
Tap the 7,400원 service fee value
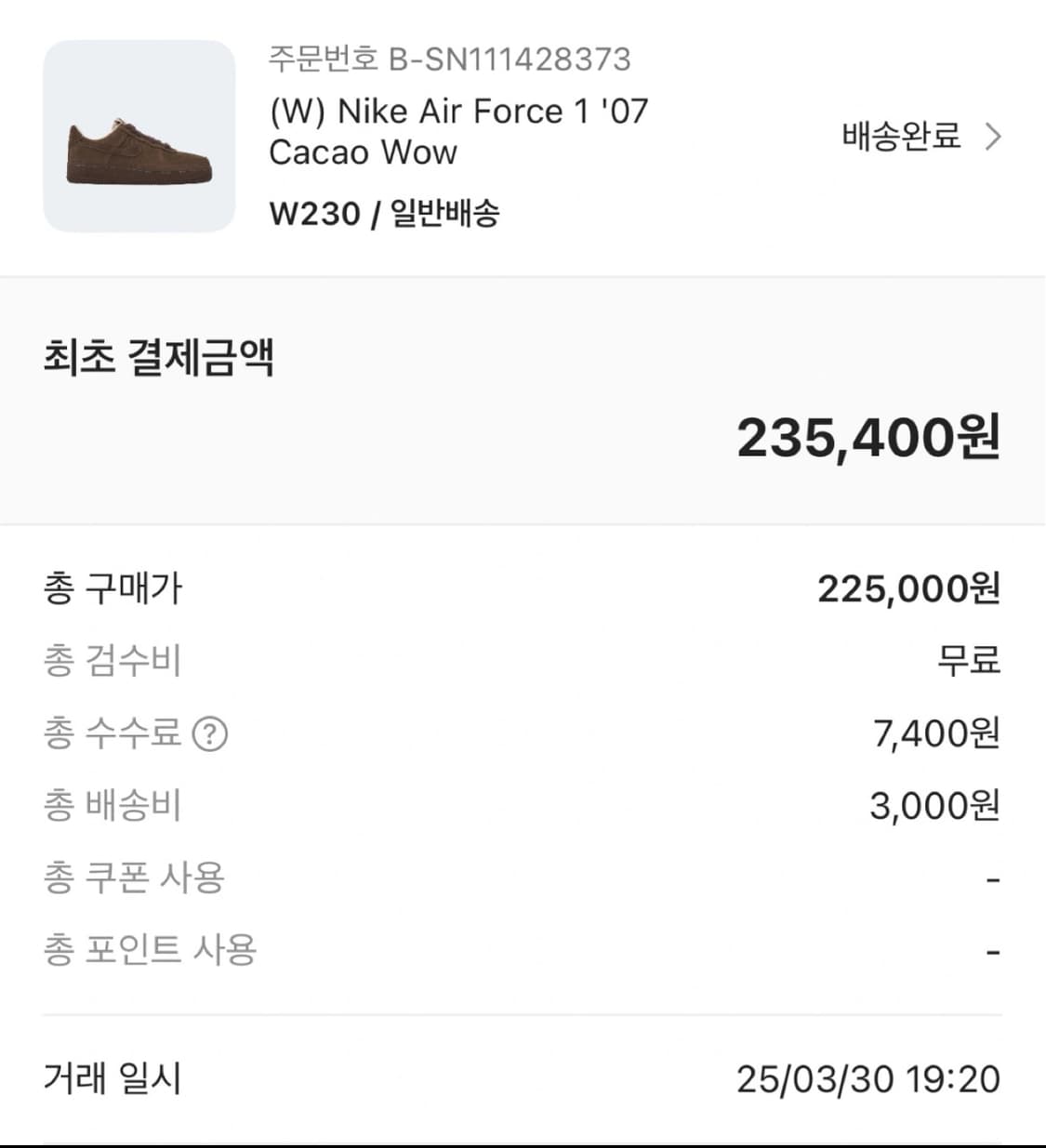tap(935, 734)
